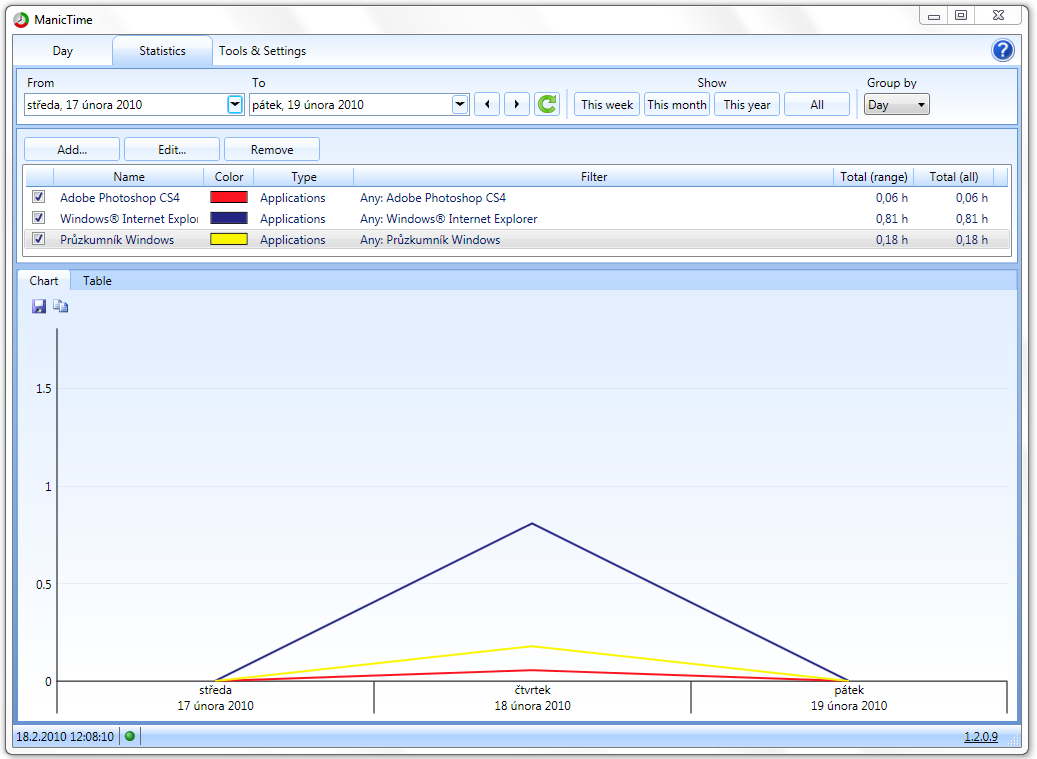Open the To date dropdown arrow
The height and width of the screenshot is (759, 1037).
click(460, 104)
